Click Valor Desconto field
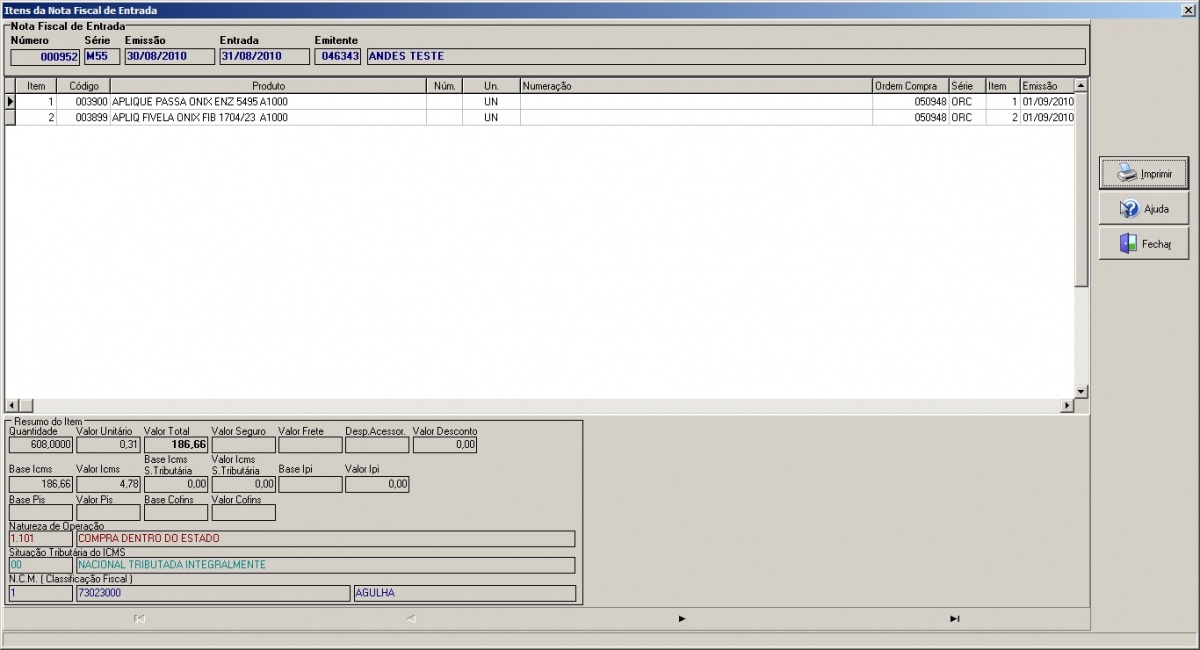 [x=444, y=445]
